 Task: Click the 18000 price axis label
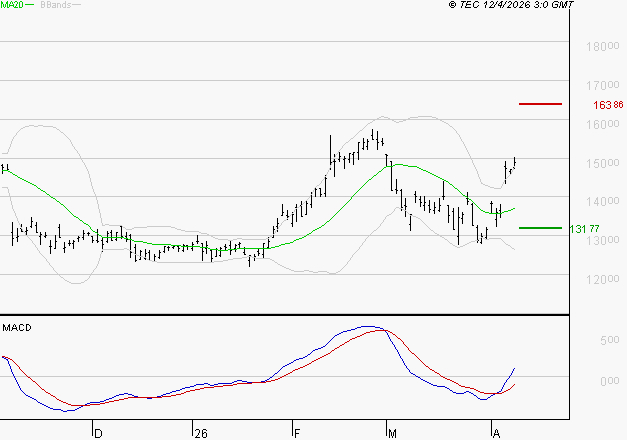(x=600, y=46)
